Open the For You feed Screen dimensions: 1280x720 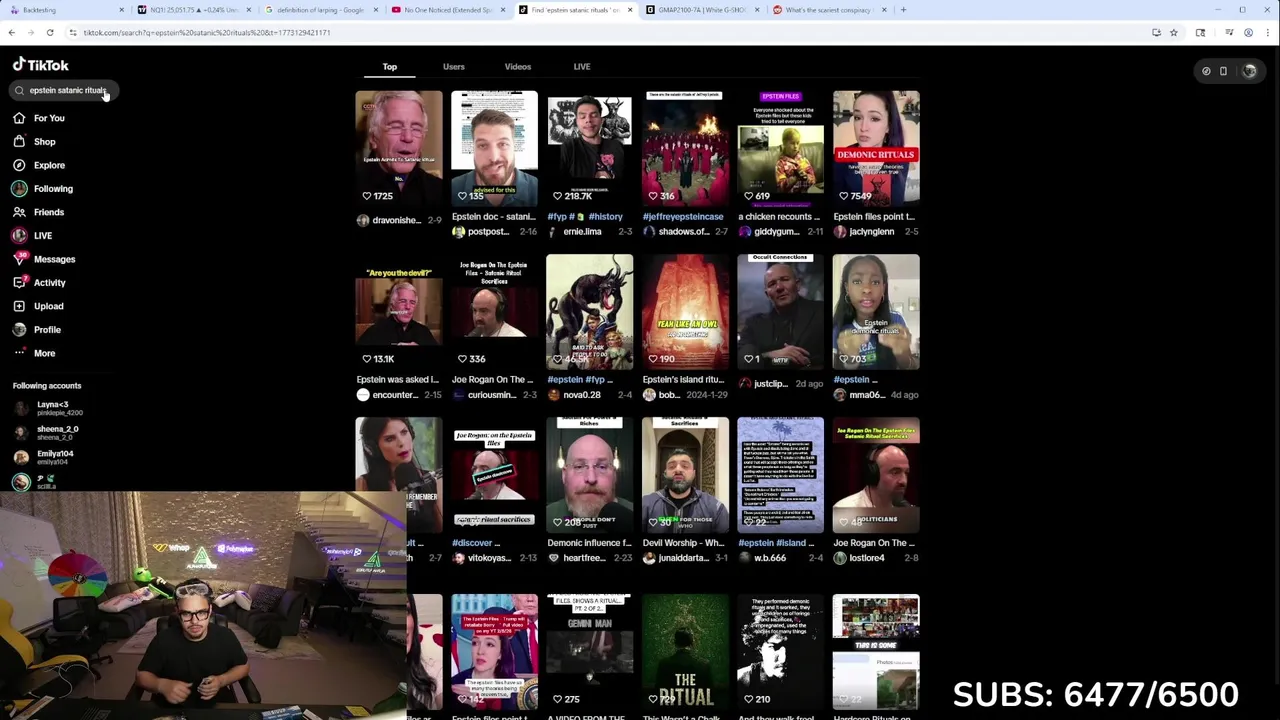[40, 118]
